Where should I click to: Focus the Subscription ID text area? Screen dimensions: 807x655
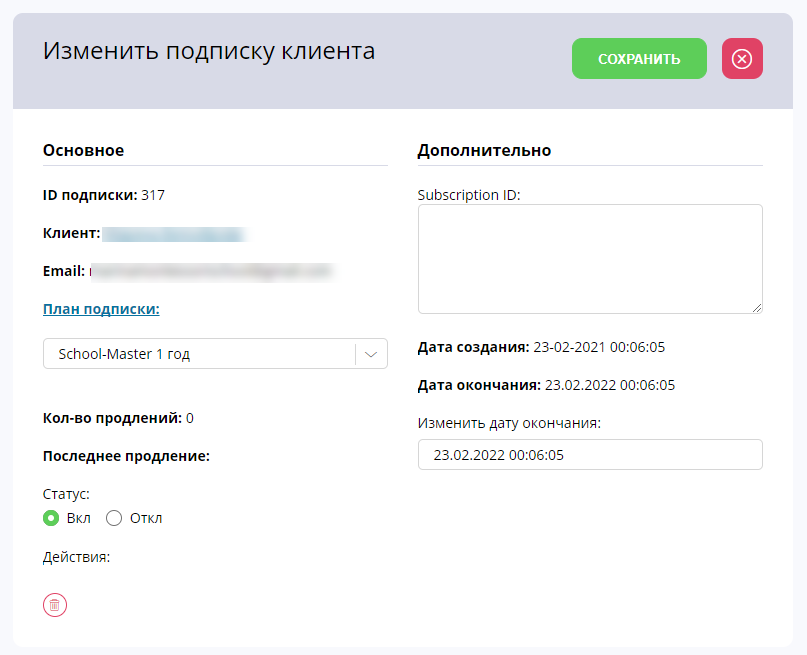(x=590, y=259)
